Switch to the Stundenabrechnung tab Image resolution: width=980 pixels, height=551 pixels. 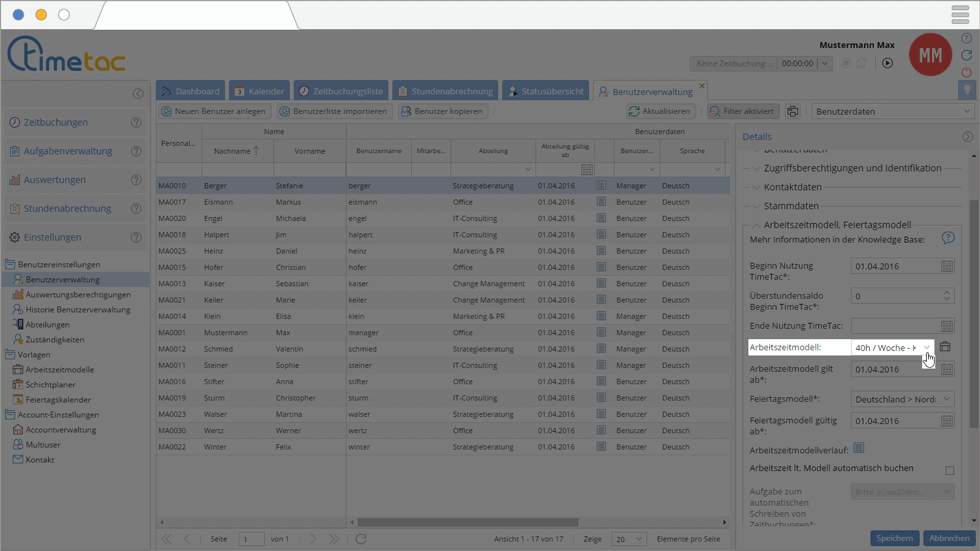coord(445,91)
